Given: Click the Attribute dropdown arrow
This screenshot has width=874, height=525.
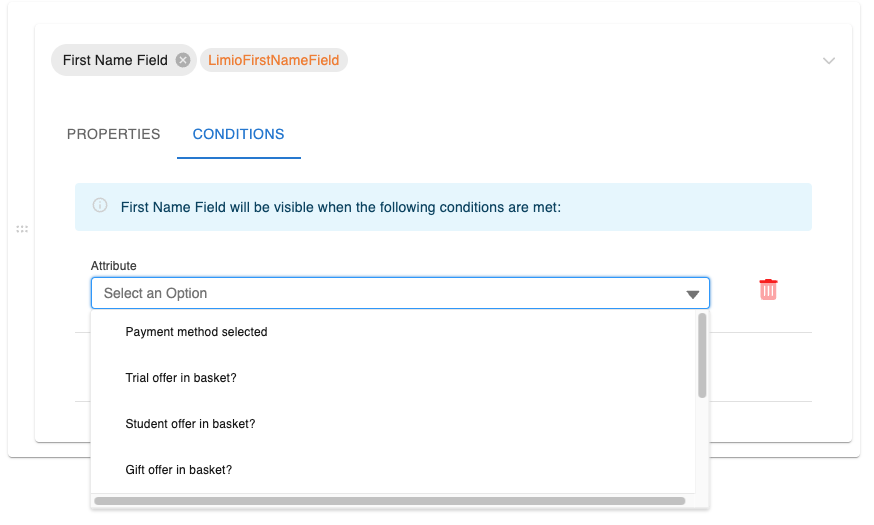Looking at the screenshot, I should point(692,294).
